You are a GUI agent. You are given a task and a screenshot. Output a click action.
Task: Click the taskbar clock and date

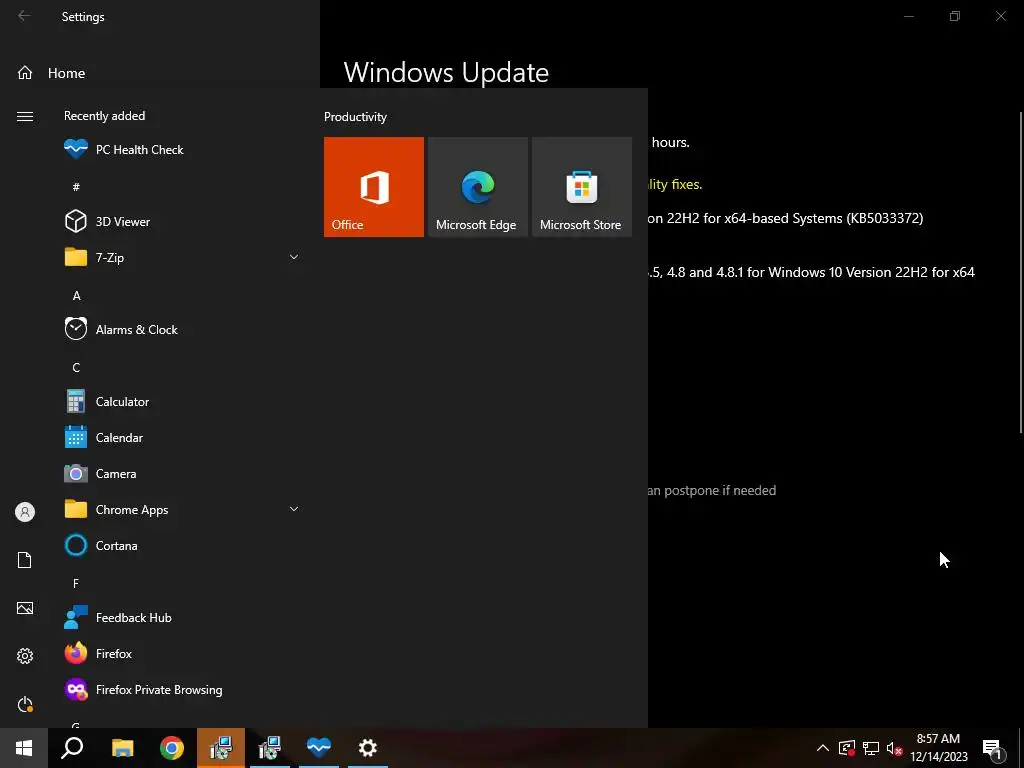938,748
